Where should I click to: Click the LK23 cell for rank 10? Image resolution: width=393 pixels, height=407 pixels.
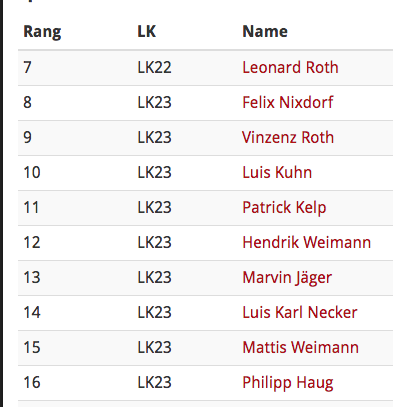154,172
